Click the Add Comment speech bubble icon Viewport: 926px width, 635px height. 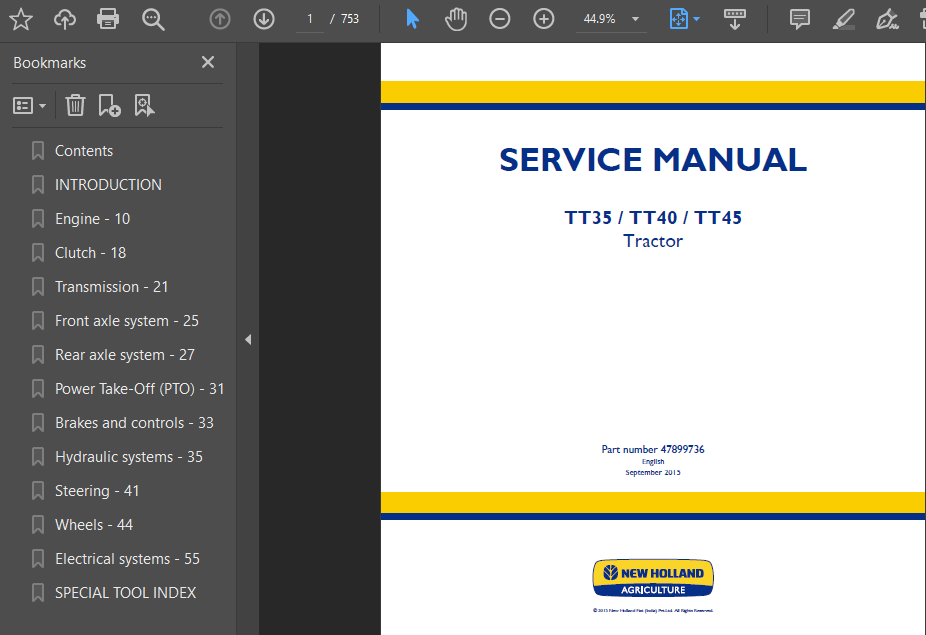(x=799, y=18)
